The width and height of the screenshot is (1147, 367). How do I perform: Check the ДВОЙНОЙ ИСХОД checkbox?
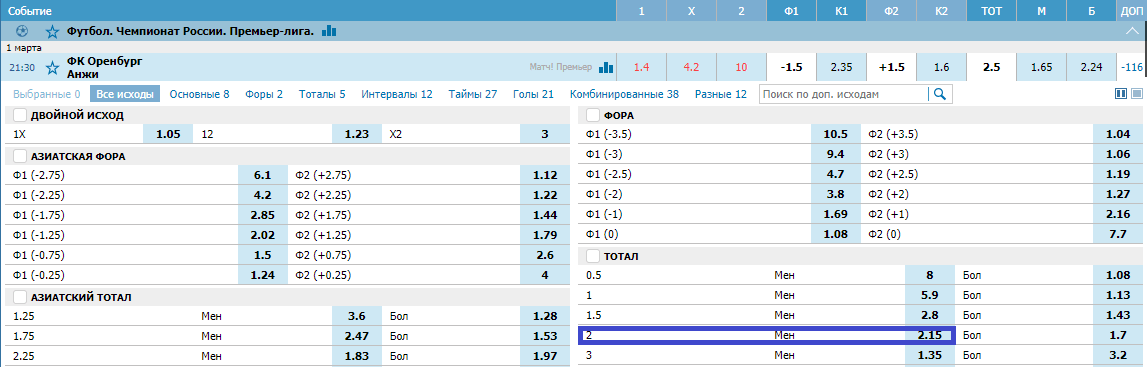(20, 115)
